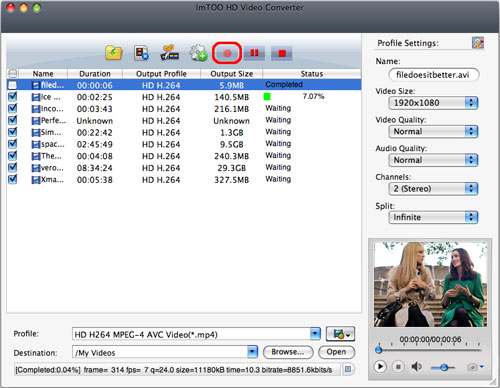Image resolution: width=500 pixels, height=388 pixels.
Task: Expand the Destination path dropdown
Action: (252, 352)
